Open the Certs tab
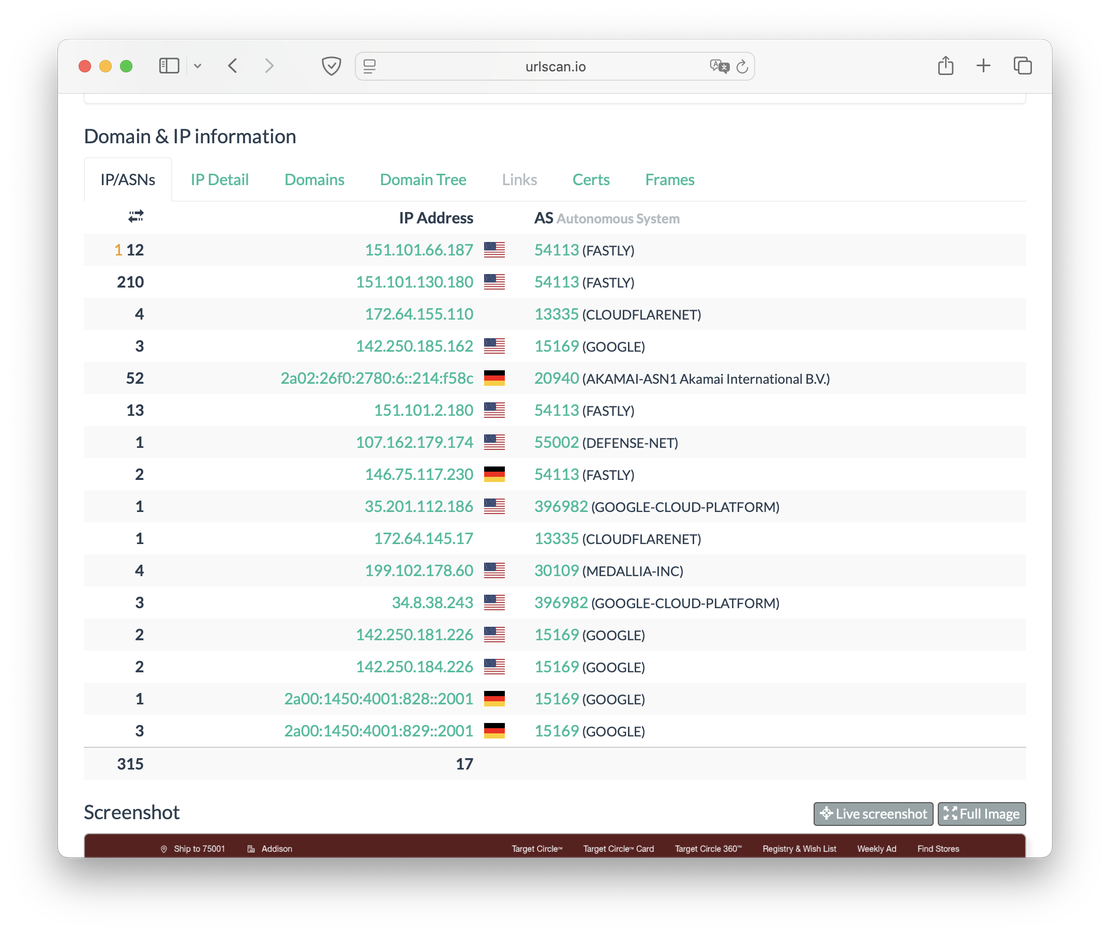1110x934 pixels. [x=591, y=180]
